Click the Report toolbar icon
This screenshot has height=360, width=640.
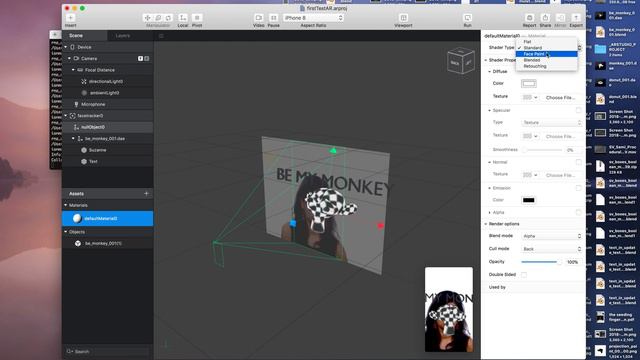[529, 18]
